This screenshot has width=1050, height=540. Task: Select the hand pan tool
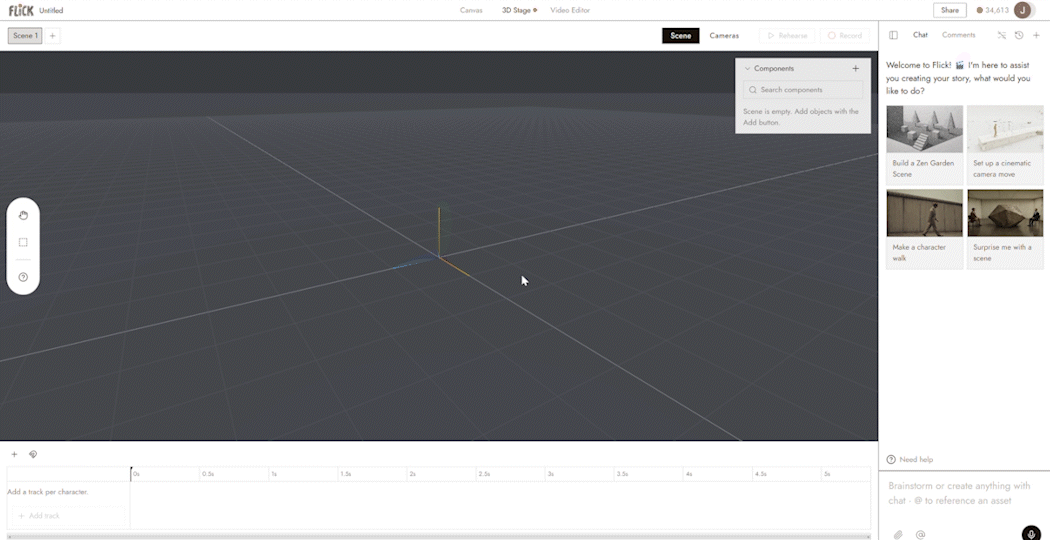click(23, 215)
